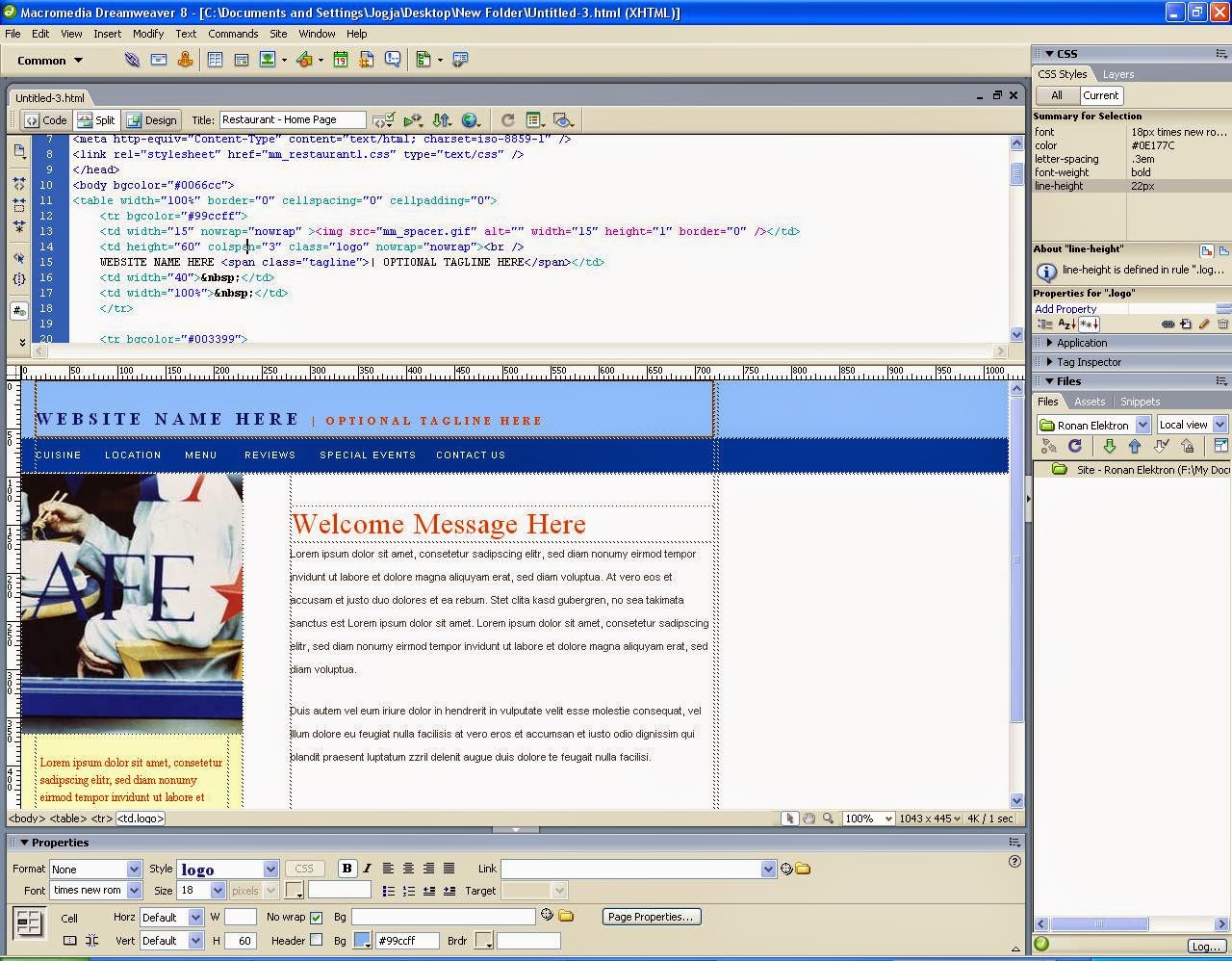1232x961 pixels.
Task: Toggle Bold formatting in the Properties panel
Action: coord(346,868)
